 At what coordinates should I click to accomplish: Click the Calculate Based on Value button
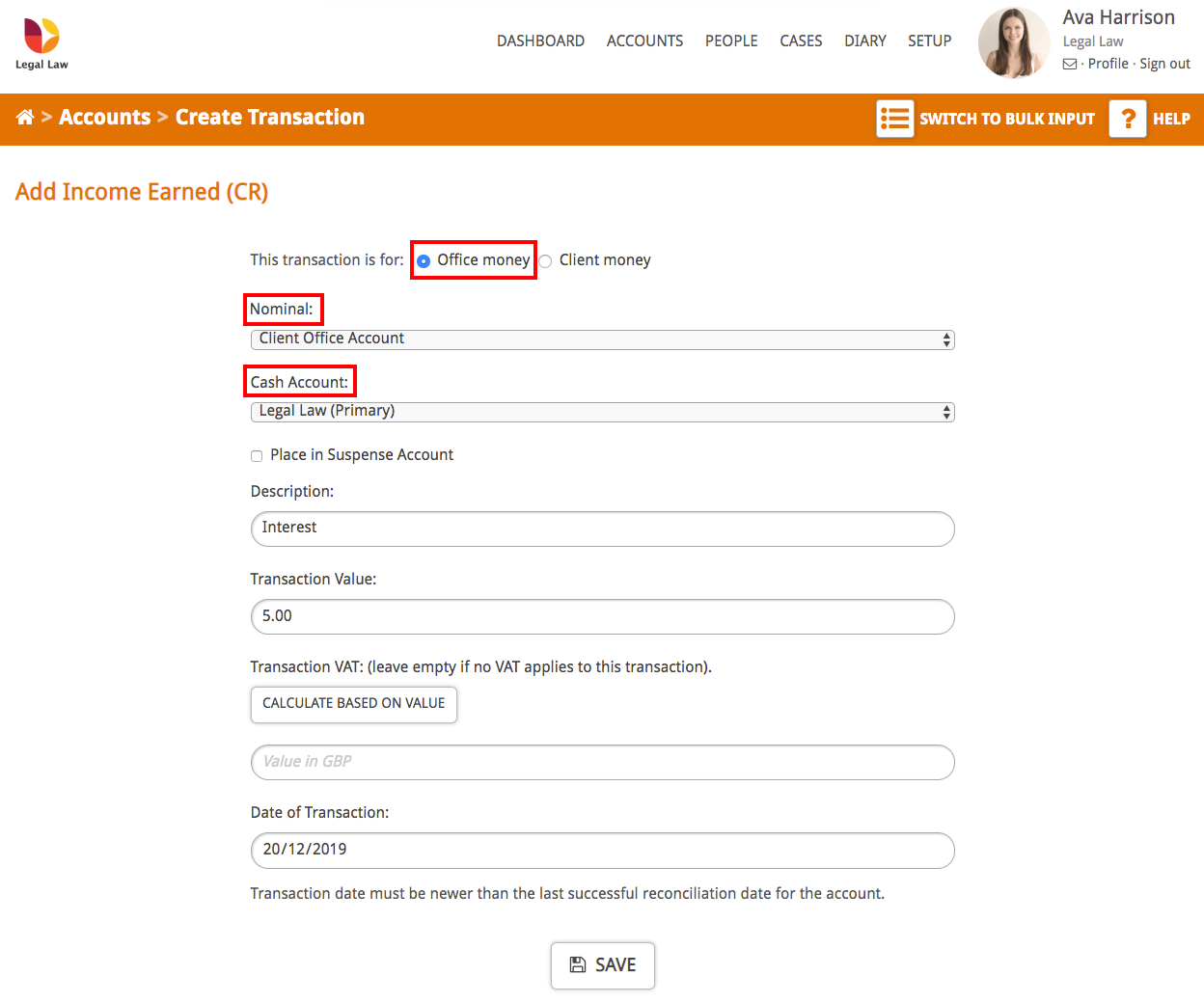pyautogui.click(x=353, y=705)
